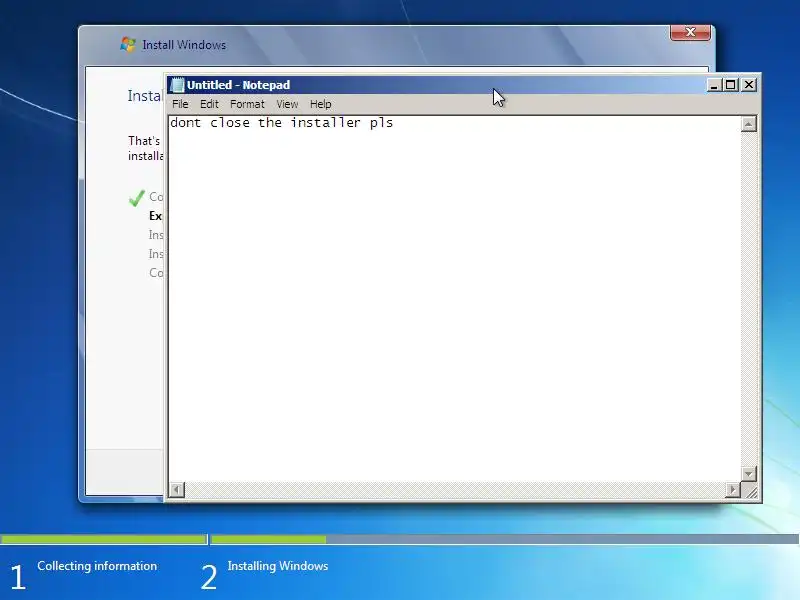Click scroll down arrow in Notepad
The height and width of the screenshot is (600, 800).
coord(748,474)
